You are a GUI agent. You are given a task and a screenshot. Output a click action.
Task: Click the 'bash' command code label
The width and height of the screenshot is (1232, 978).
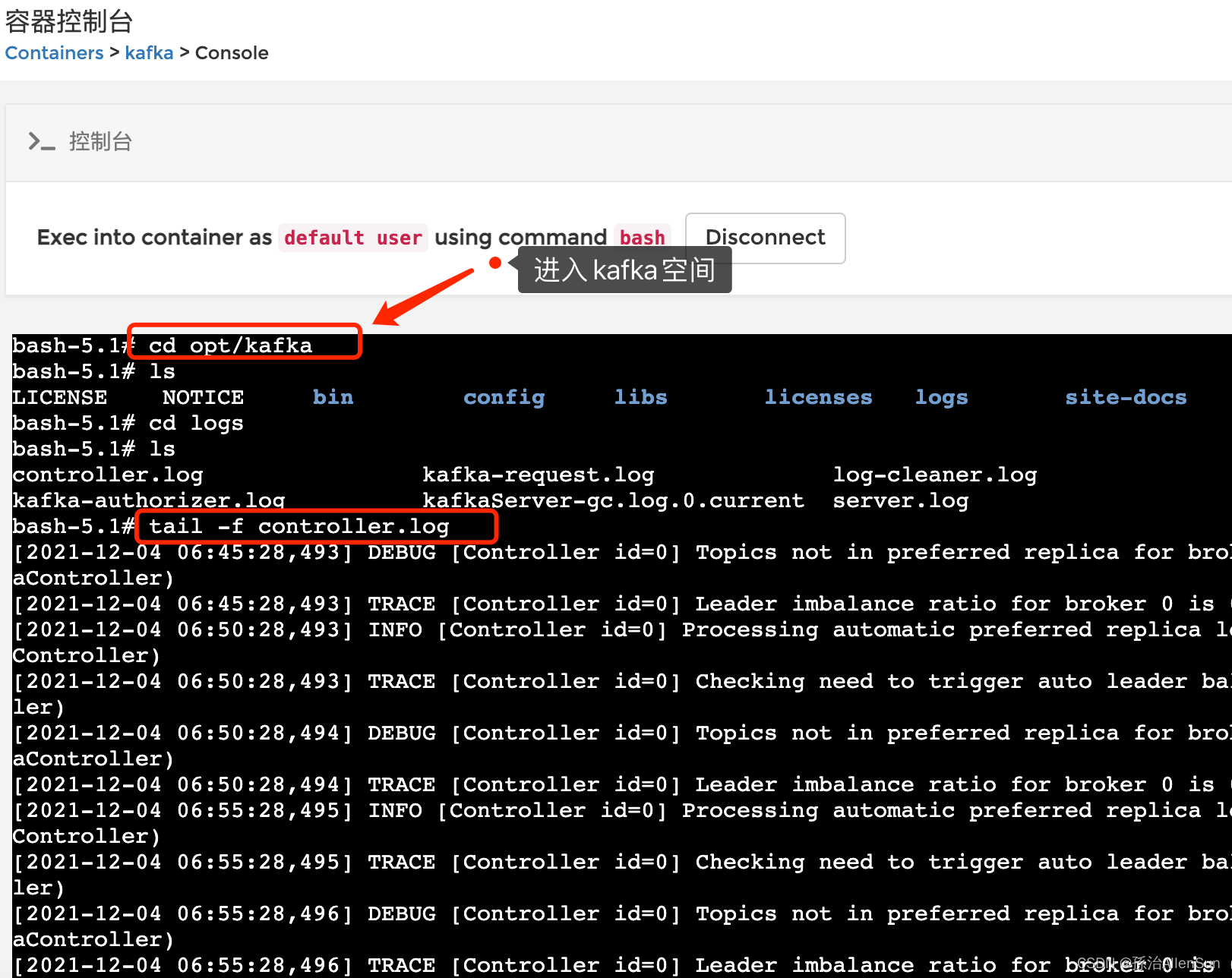click(642, 238)
